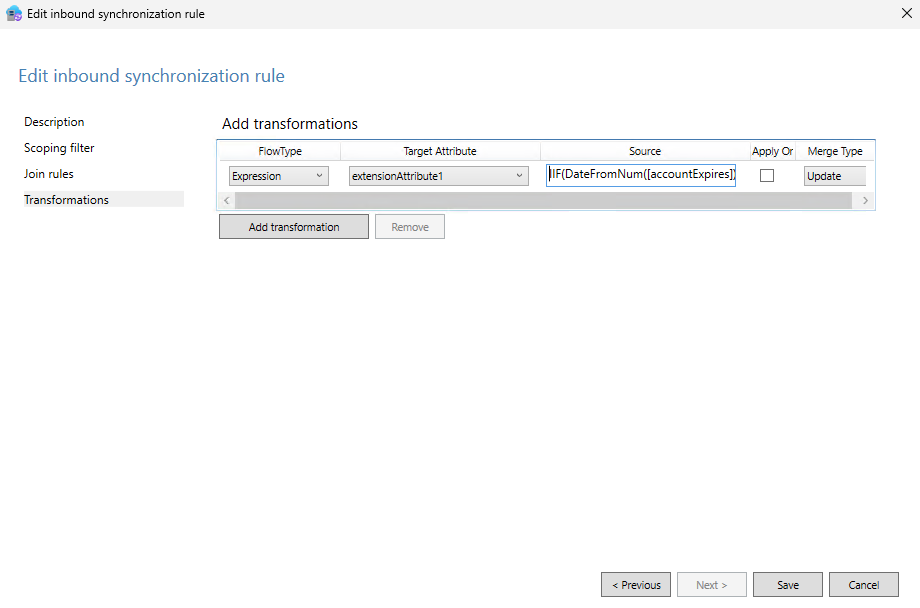Click the Add transformation button

tap(293, 226)
